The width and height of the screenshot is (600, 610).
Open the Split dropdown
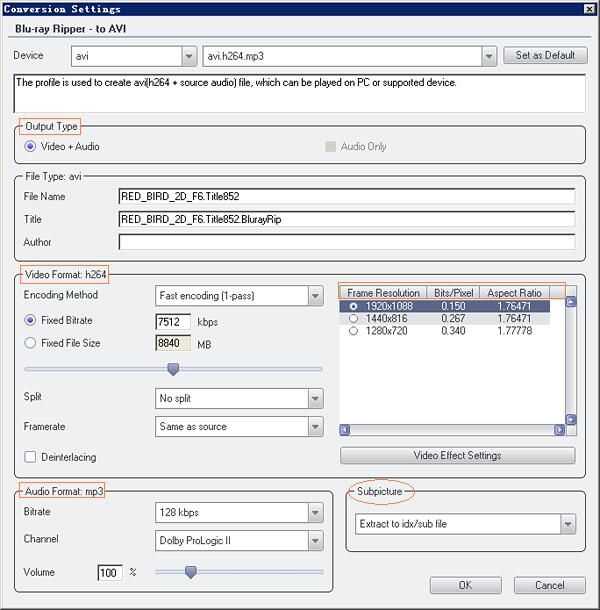(239, 398)
